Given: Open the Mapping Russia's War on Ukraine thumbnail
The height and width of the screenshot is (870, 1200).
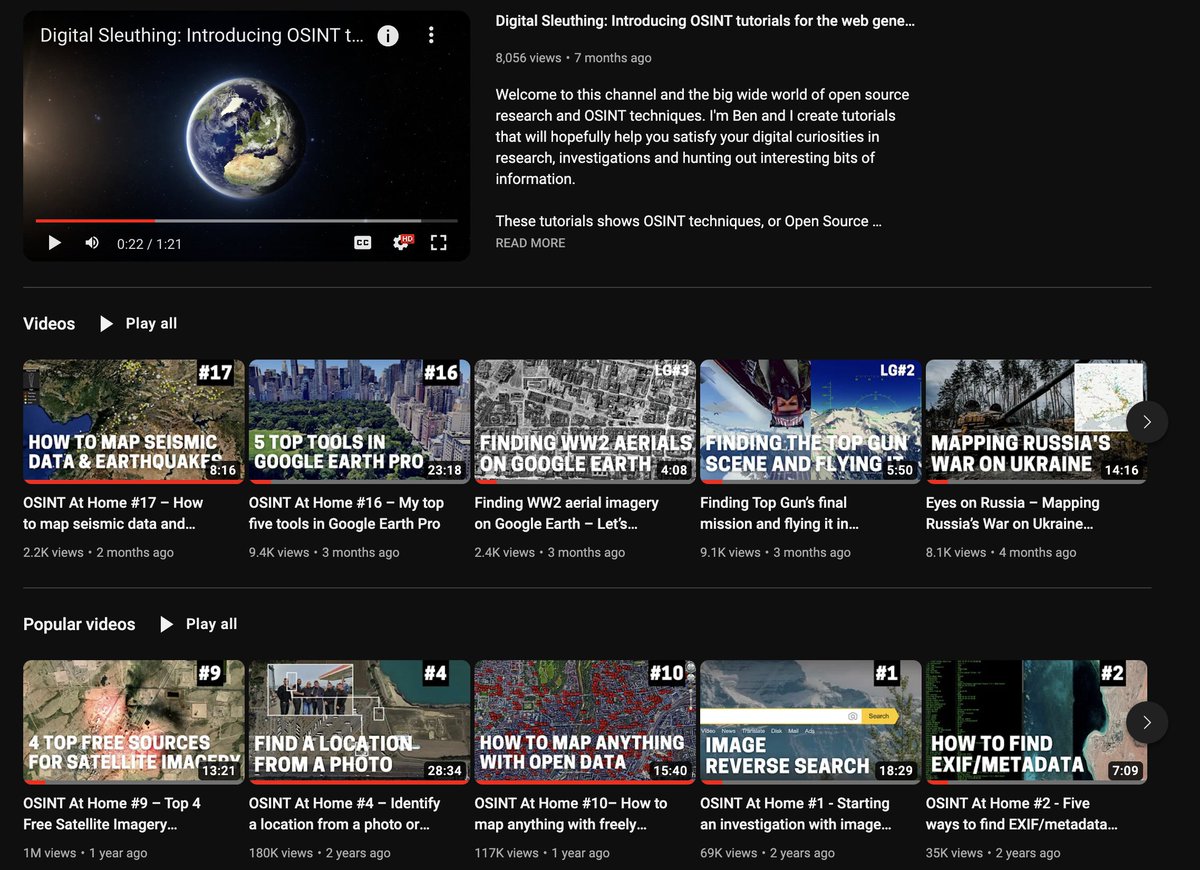Looking at the screenshot, I should [x=1036, y=422].
